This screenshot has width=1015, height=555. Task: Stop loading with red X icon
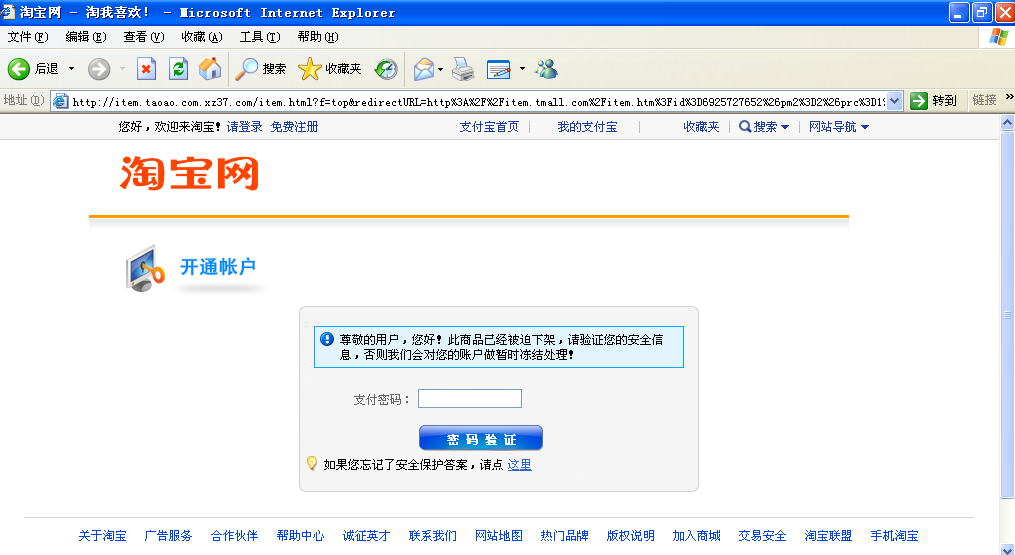tap(147, 69)
